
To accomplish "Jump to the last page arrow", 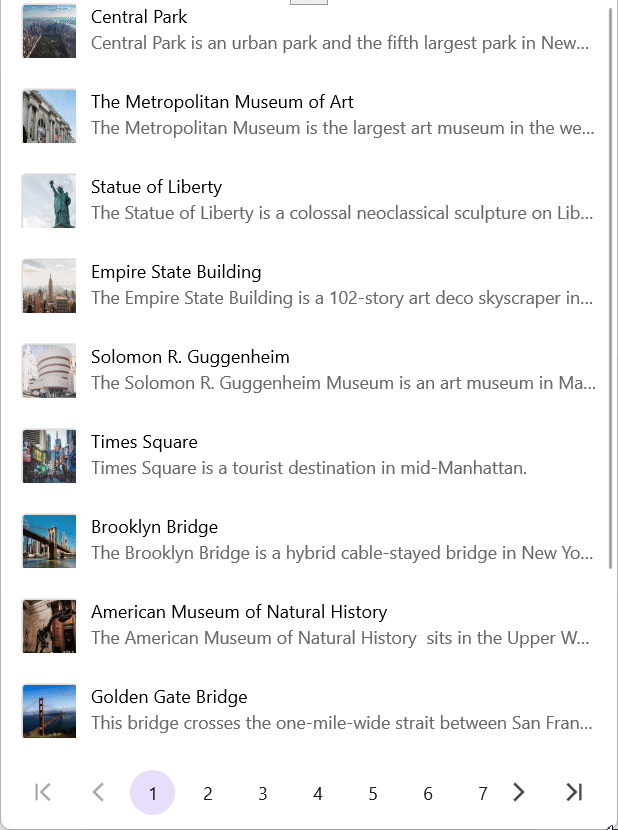I will 574,793.
